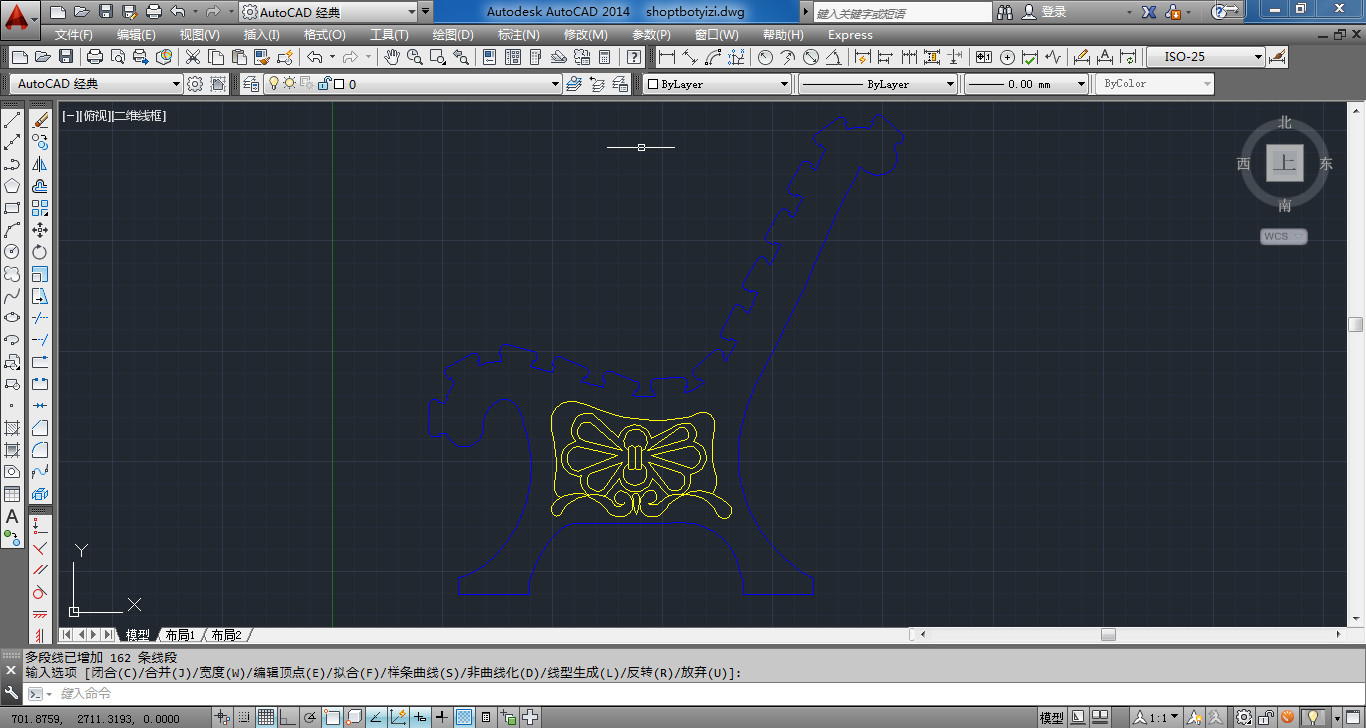Viewport: 1366px width, 728px height.
Task: Click the Pan (hand) tool icon
Action: tap(392, 57)
